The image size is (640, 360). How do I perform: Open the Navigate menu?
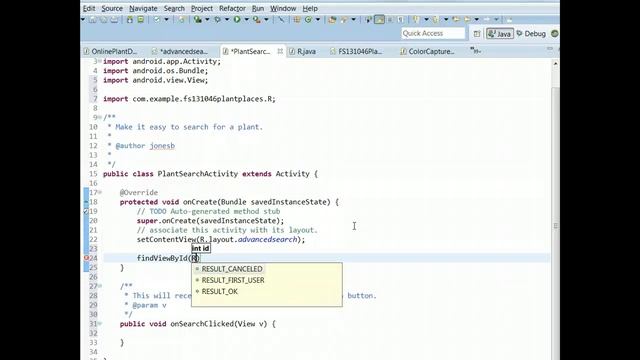143,8
